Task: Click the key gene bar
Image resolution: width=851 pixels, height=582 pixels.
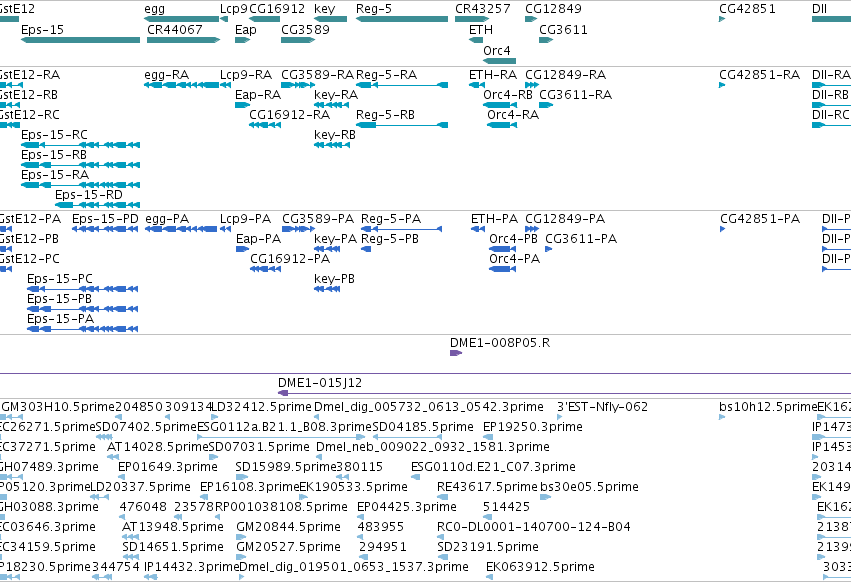Action: coord(331,19)
